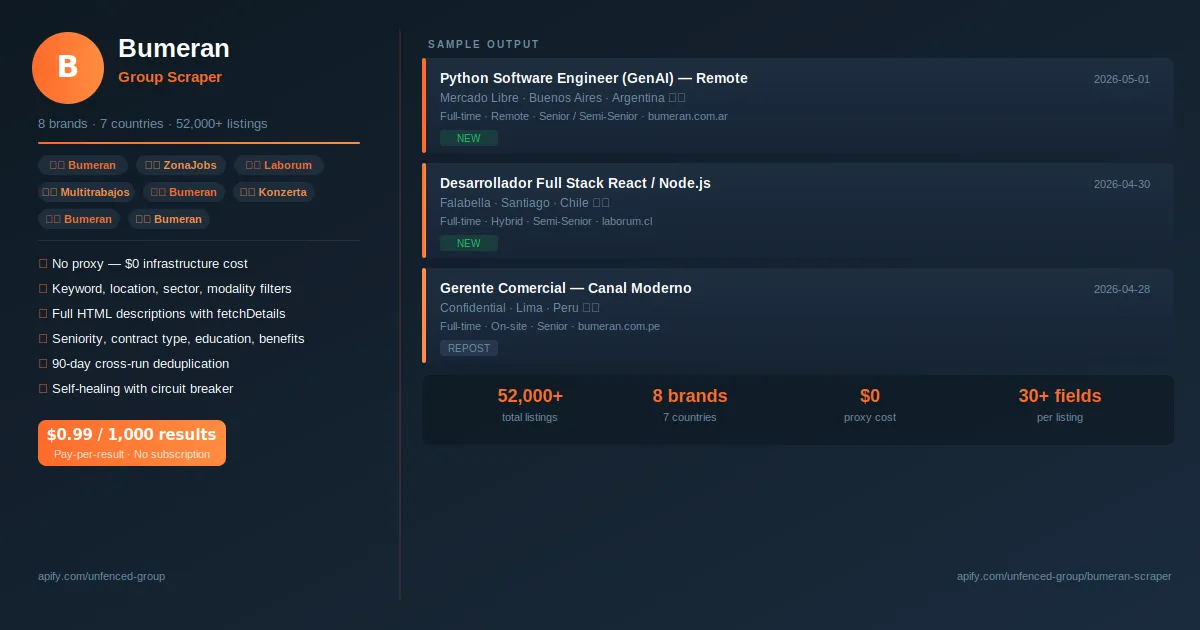Viewport: 1200px width, 630px height.
Task: Select the date 2026-05-01
Action: pos(1122,79)
